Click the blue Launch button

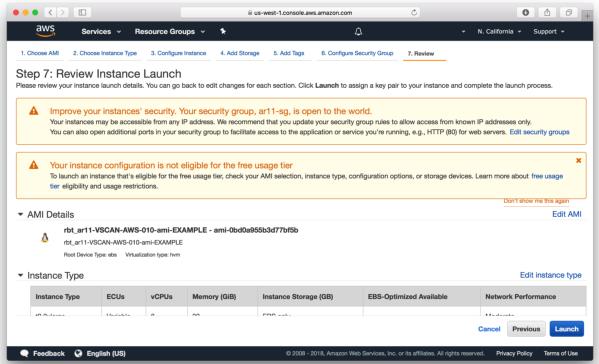tap(567, 329)
